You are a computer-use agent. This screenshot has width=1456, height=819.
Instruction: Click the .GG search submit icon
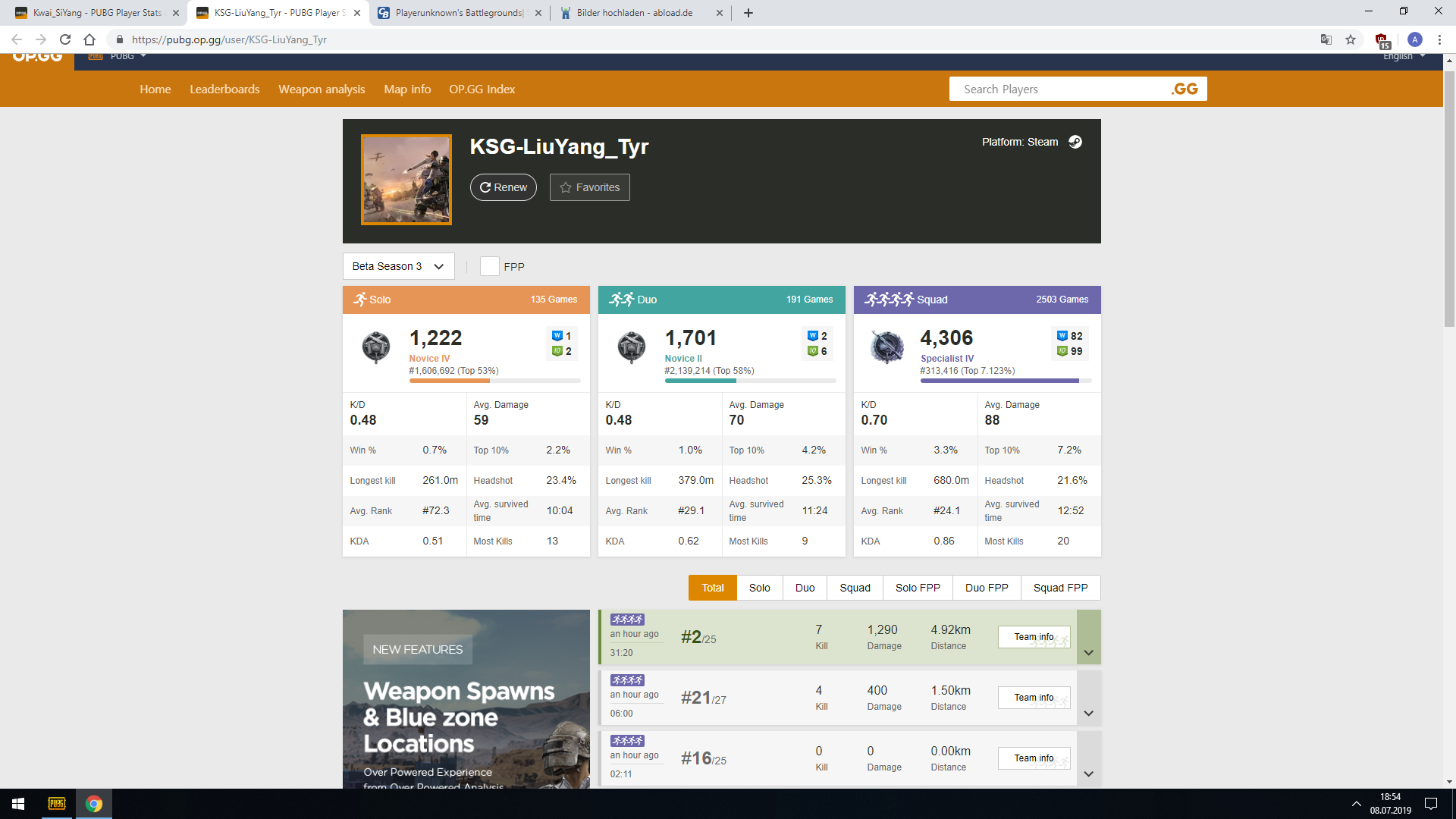pos(1185,89)
